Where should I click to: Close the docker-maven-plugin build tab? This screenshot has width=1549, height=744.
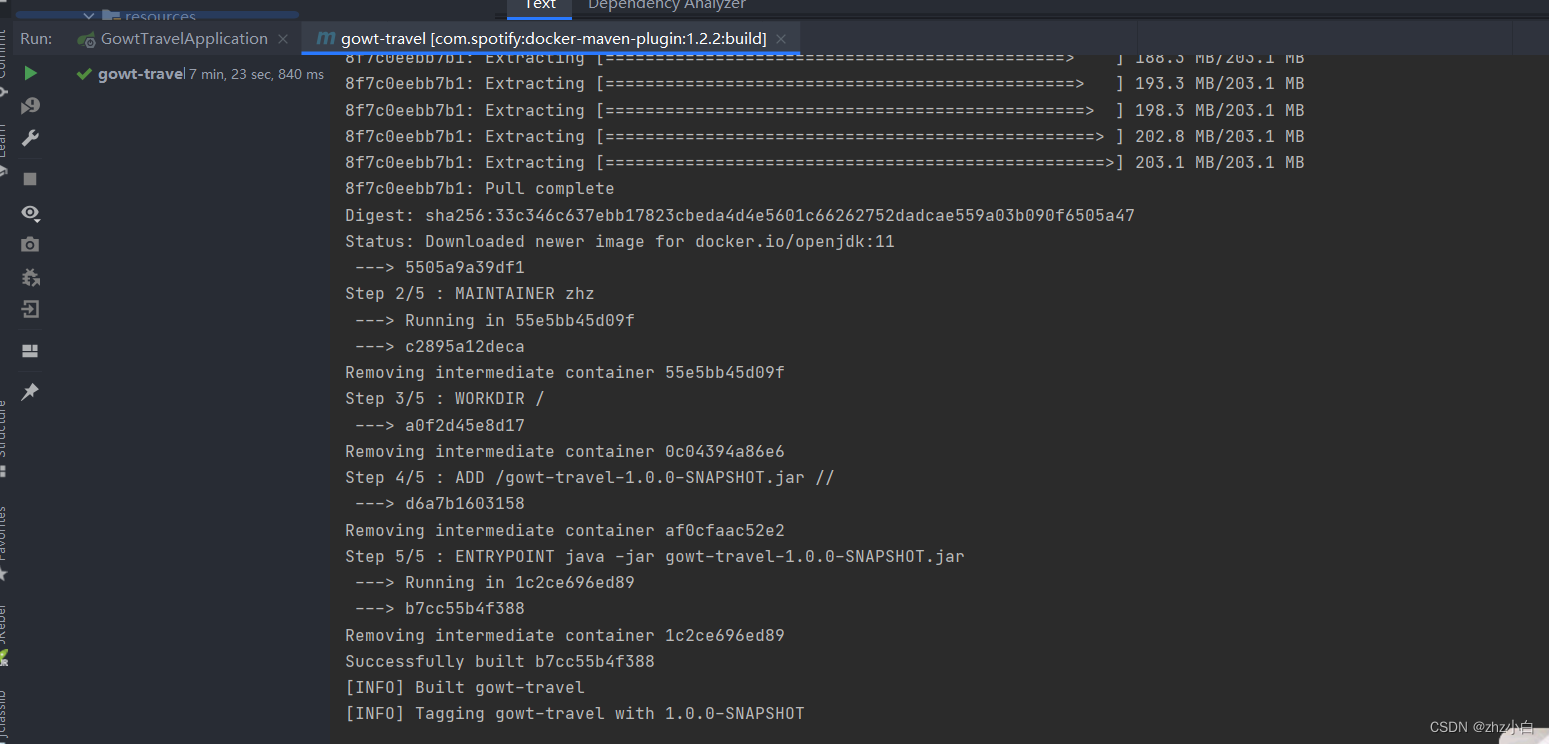[x=782, y=39]
